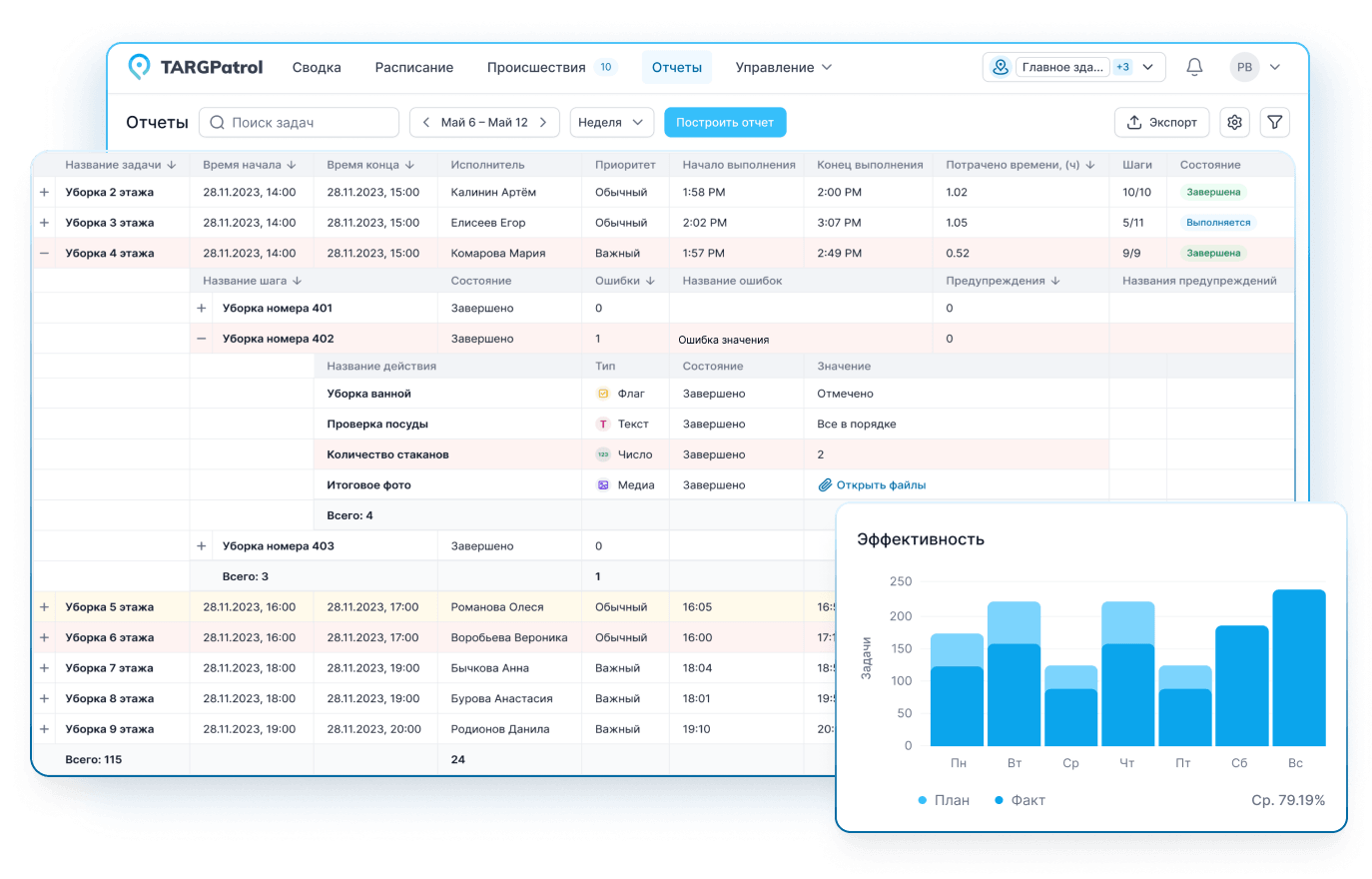Click the План legend color dot
The height and width of the screenshot is (879, 1372).
[x=922, y=800]
